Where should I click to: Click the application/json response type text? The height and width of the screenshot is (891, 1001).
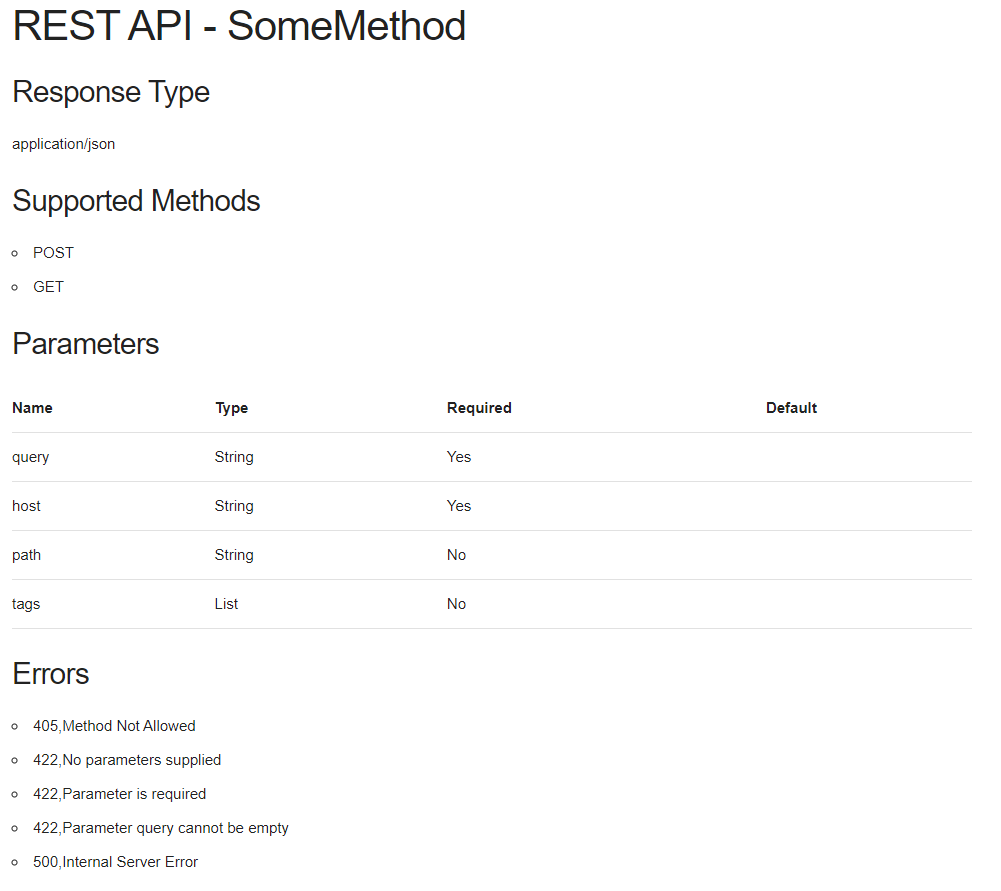pyautogui.click(x=64, y=144)
